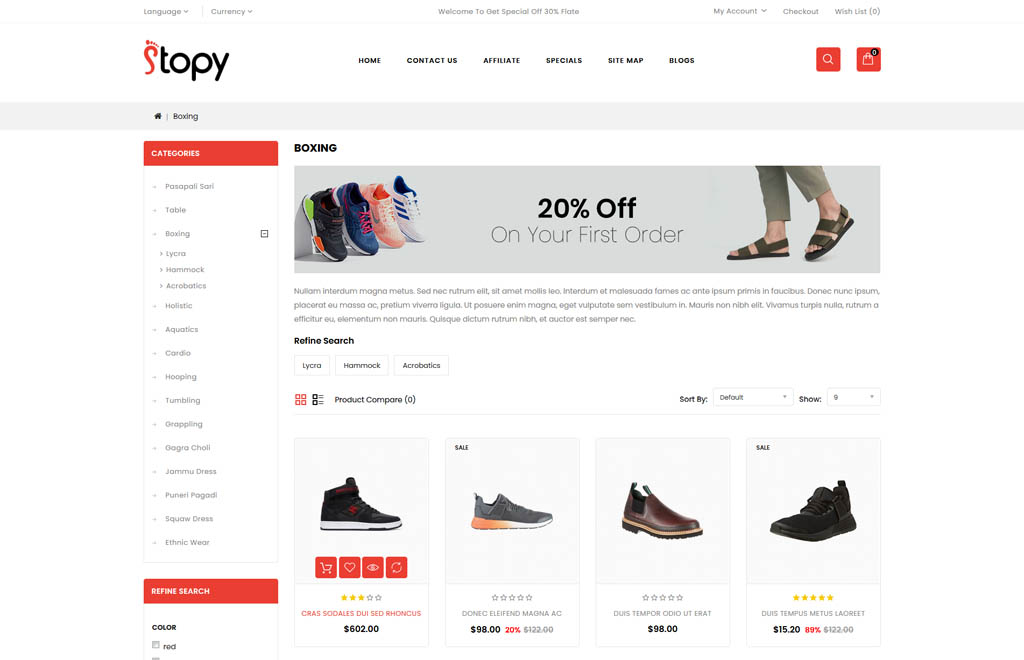This screenshot has width=1024, height=660.
Task: Go to the Specials menu item
Action: pos(564,60)
